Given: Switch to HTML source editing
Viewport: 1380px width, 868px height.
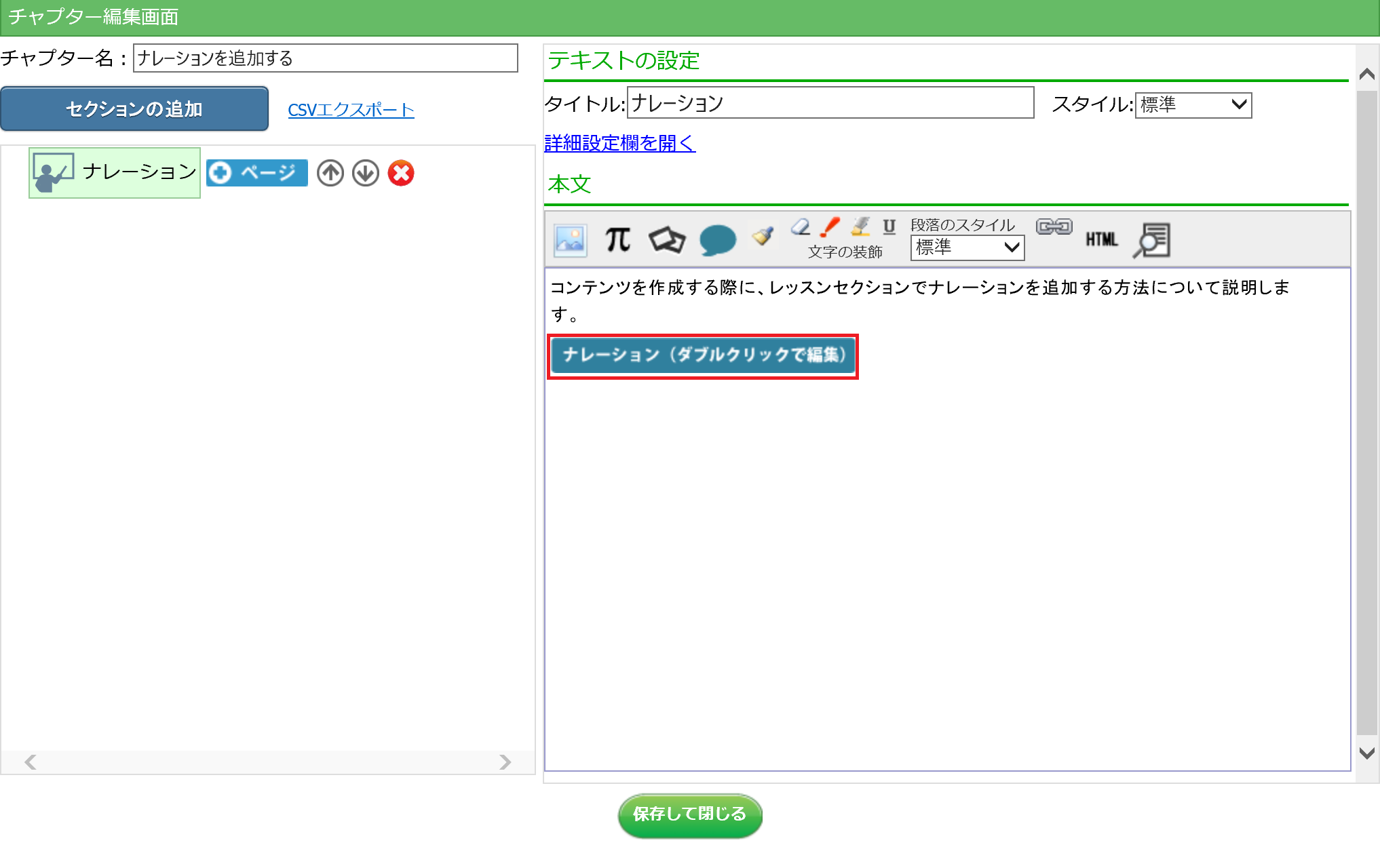Looking at the screenshot, I should [1101, 239].
